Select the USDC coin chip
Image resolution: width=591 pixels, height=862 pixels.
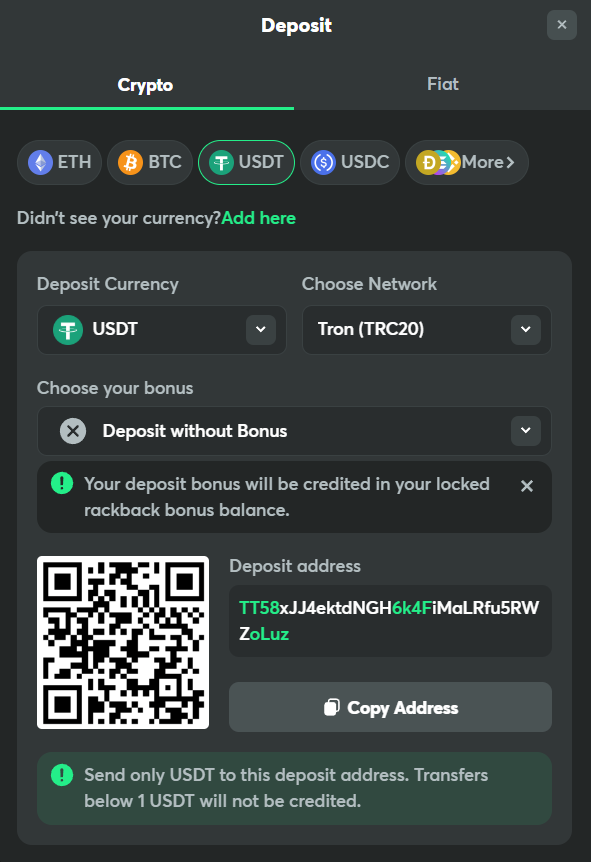350,162
